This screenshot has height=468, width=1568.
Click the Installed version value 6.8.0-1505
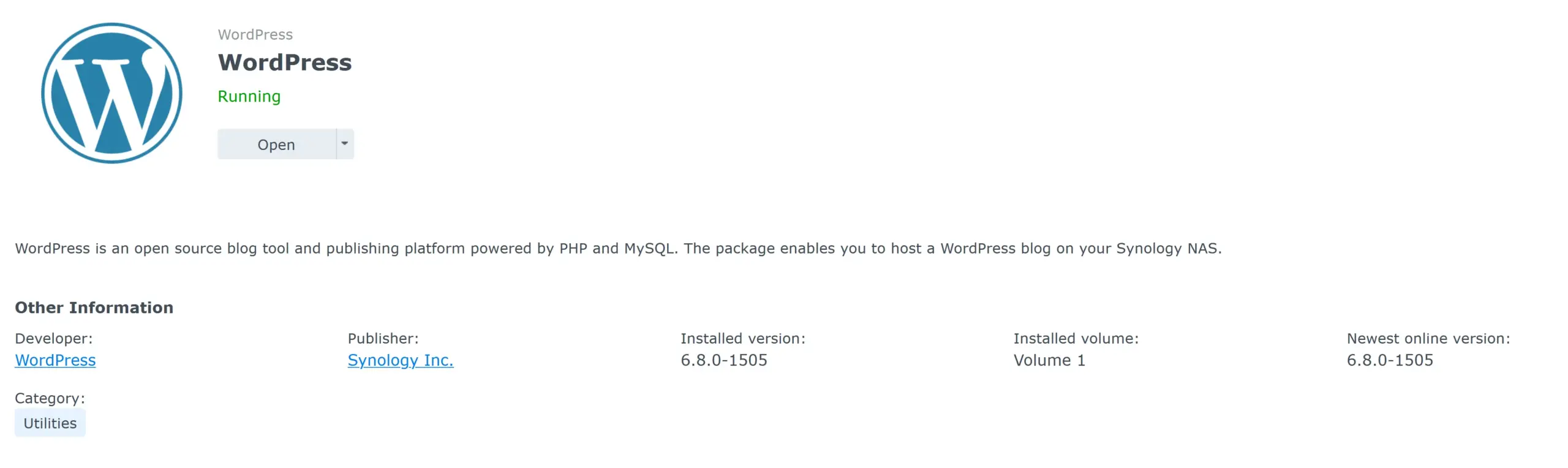(725, 360)
